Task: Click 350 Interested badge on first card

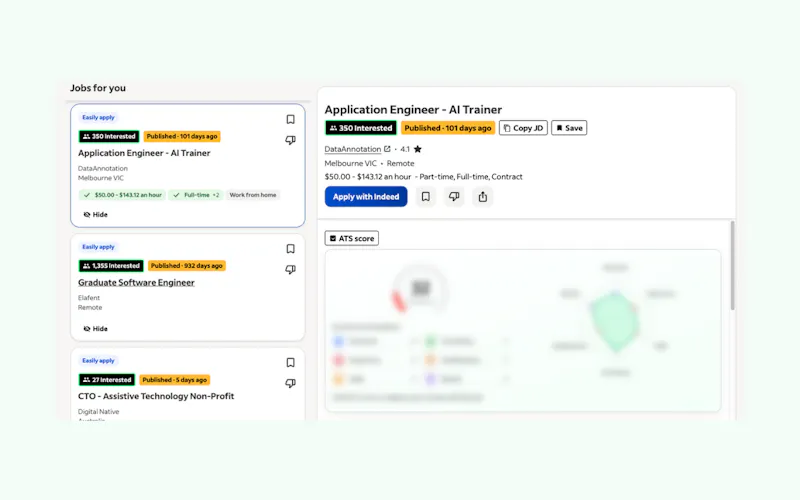Action: click(x=109, y=136)
